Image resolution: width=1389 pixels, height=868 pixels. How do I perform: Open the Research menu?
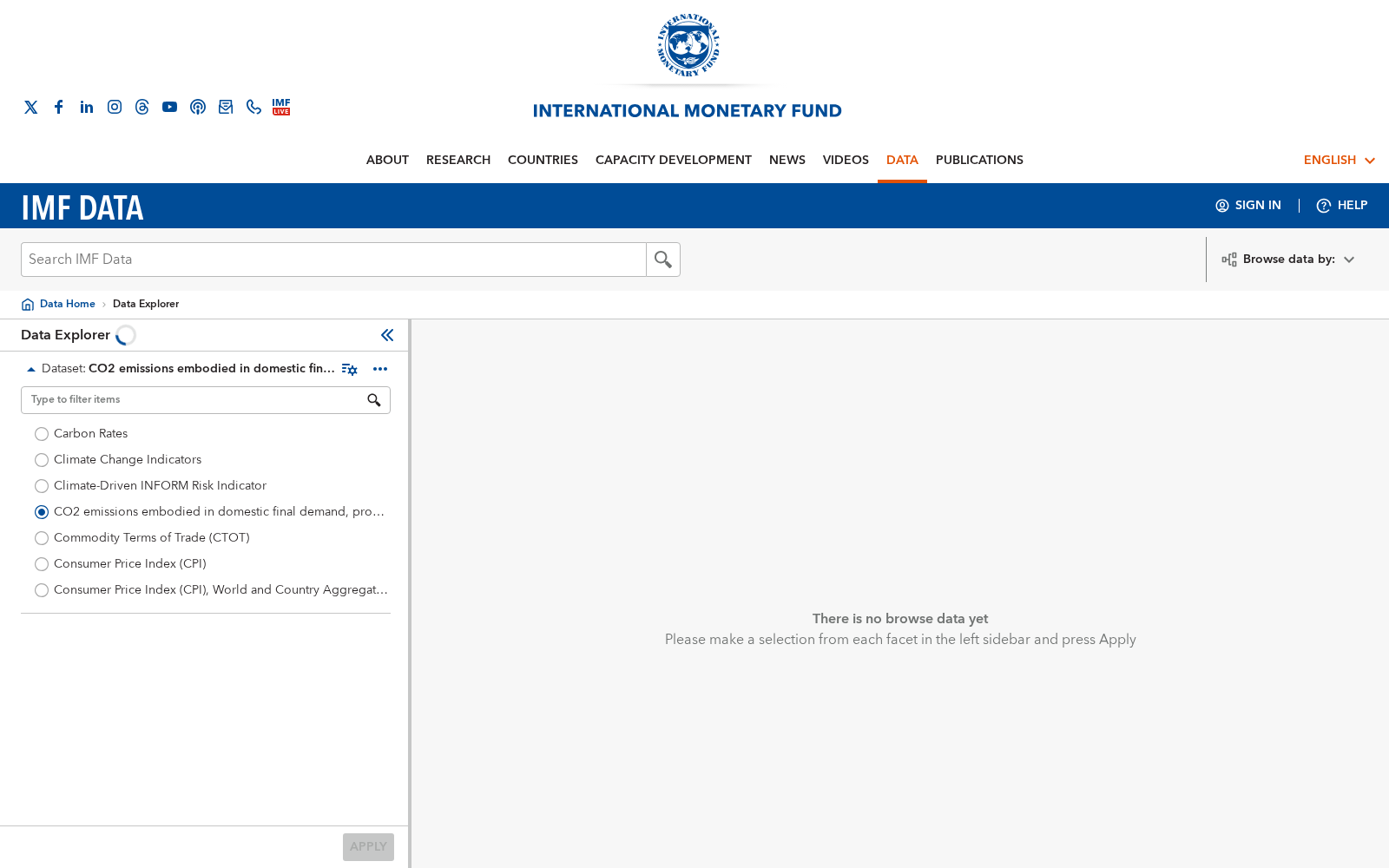tap(458, 161)
